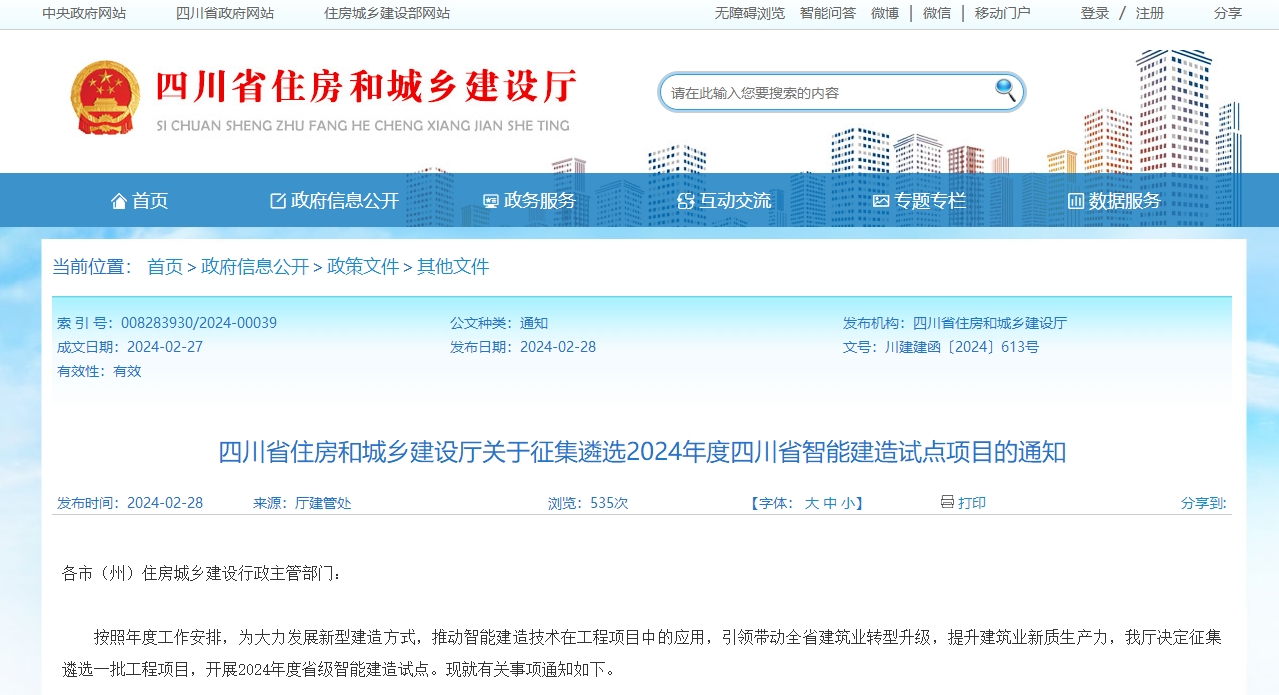Click the search magnifier icon

coord(1003,91)
